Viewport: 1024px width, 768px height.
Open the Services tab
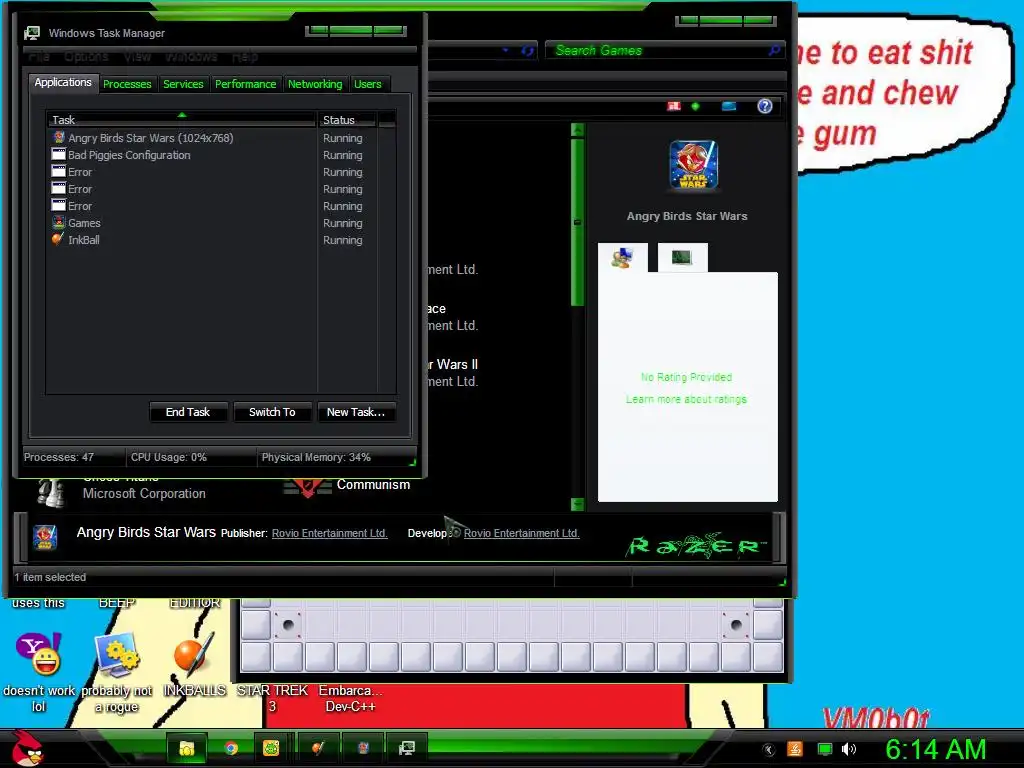click(x=183, y=84)
